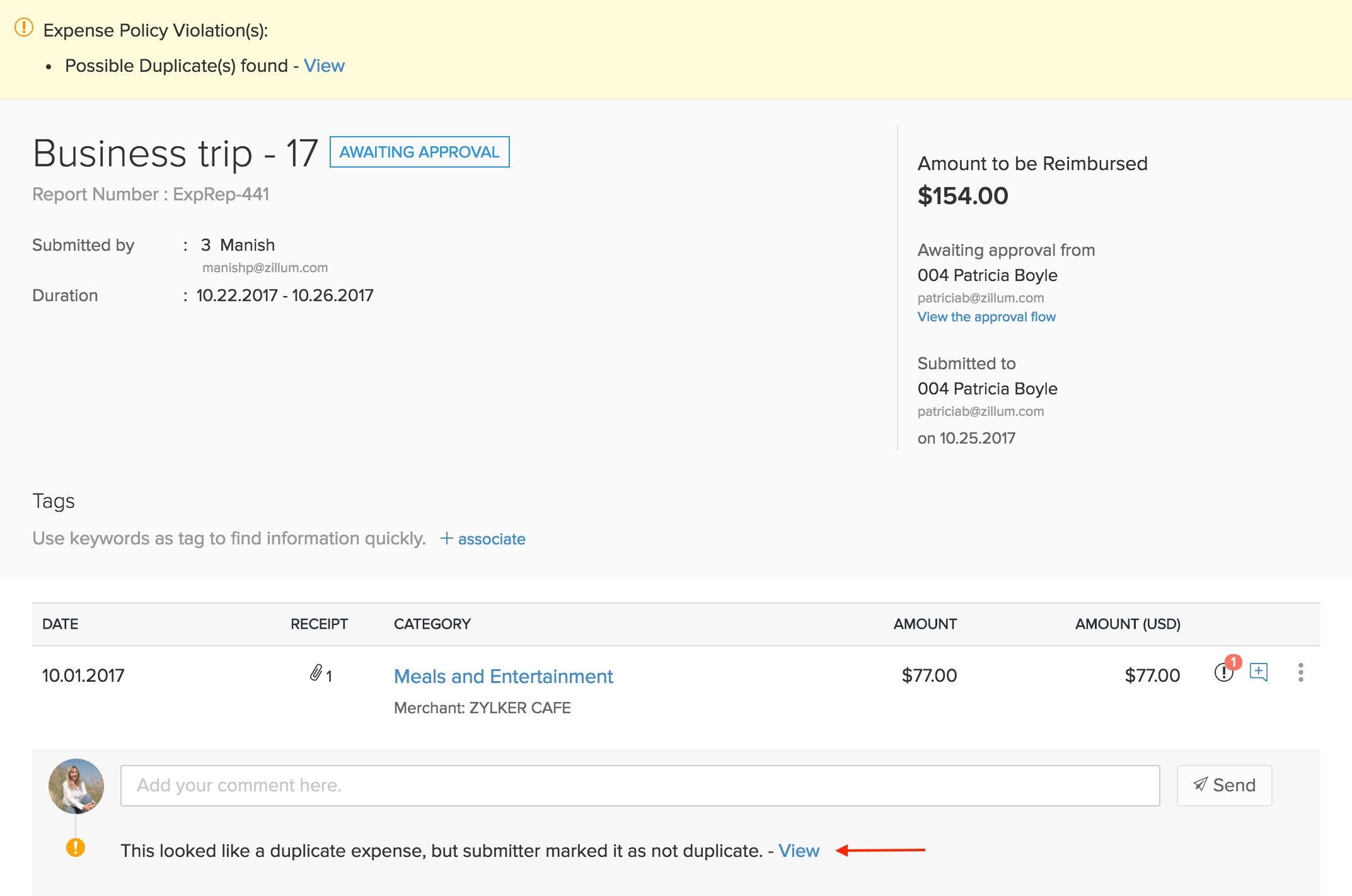The image size is (1352, 896).
Task: Click the expense violation alert icon with badge
Action: point(1224,672)
